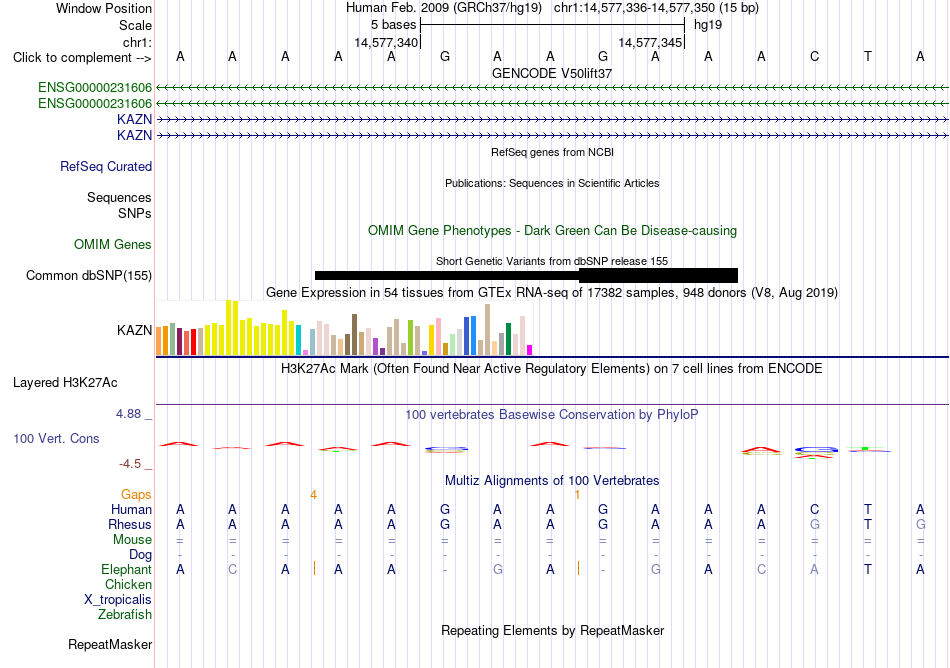This screenshot has width=950, height=668.
Task: Click the hg19 text next to the scale bar
Action: [708, 25]
